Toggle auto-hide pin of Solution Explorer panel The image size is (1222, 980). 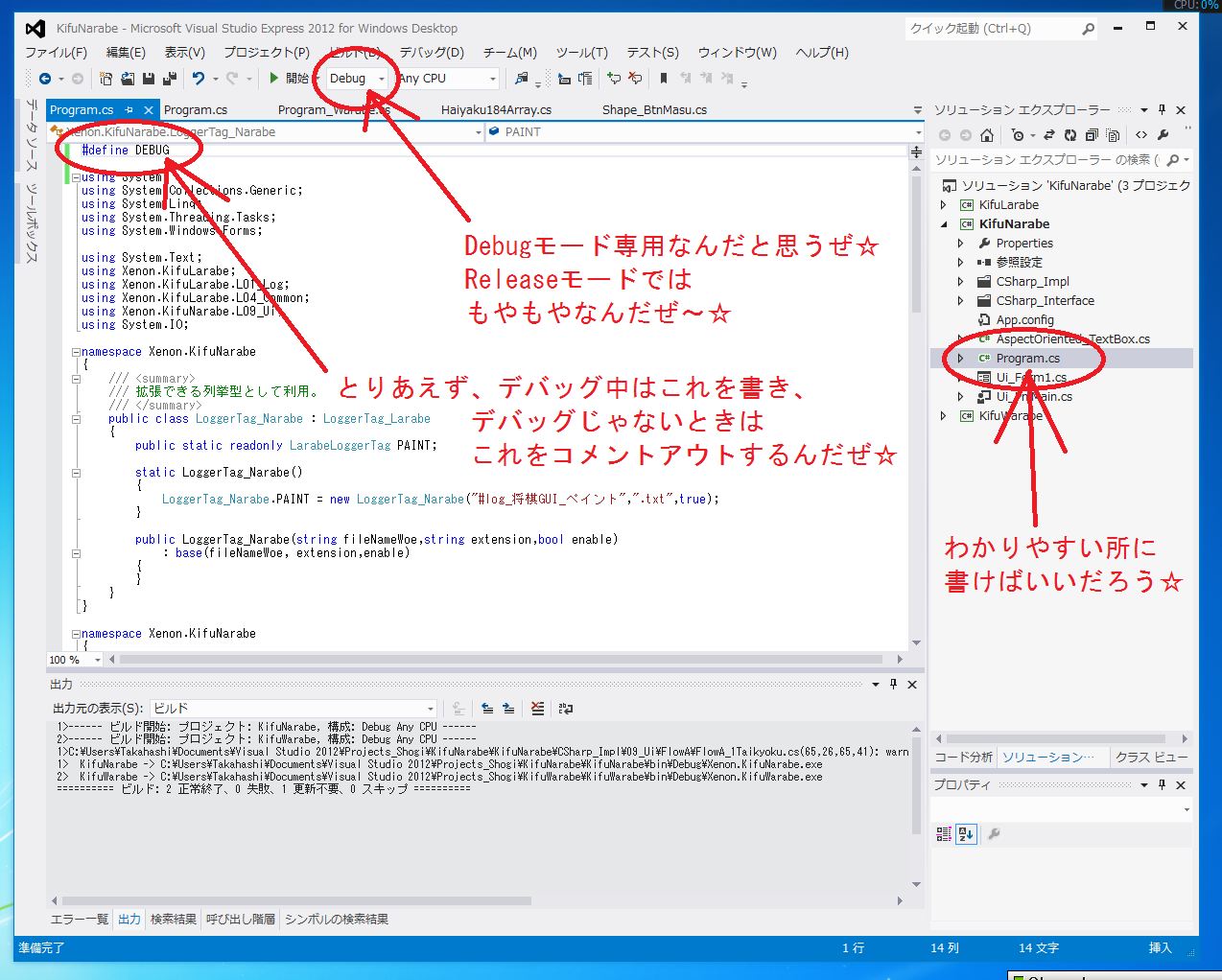pyautogui.click(x=1162, y=110)
